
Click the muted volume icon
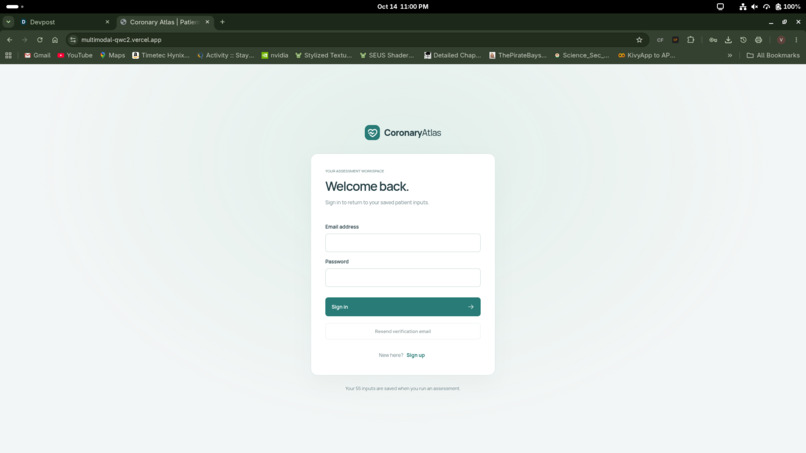(x=754, y=7)
